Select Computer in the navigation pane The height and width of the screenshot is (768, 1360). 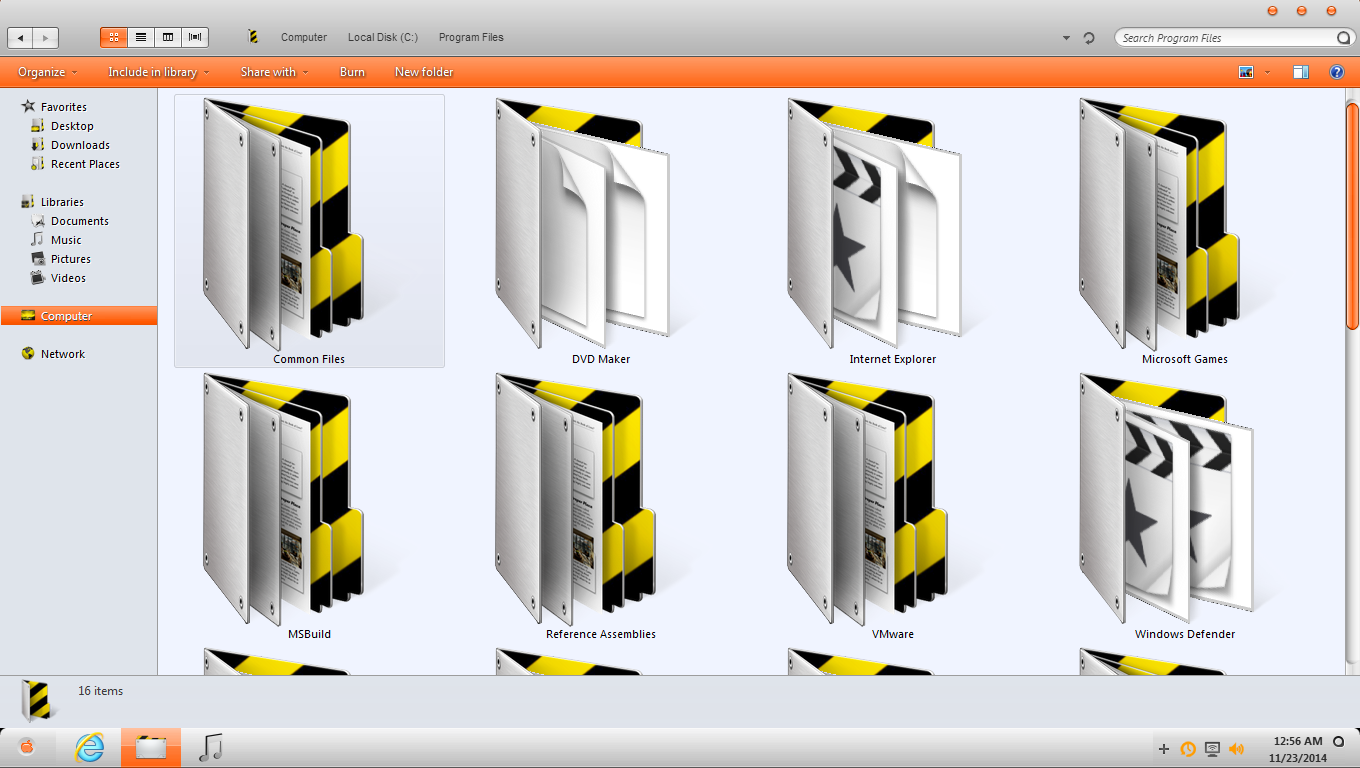pyautogui.click(x=79, y=316)
